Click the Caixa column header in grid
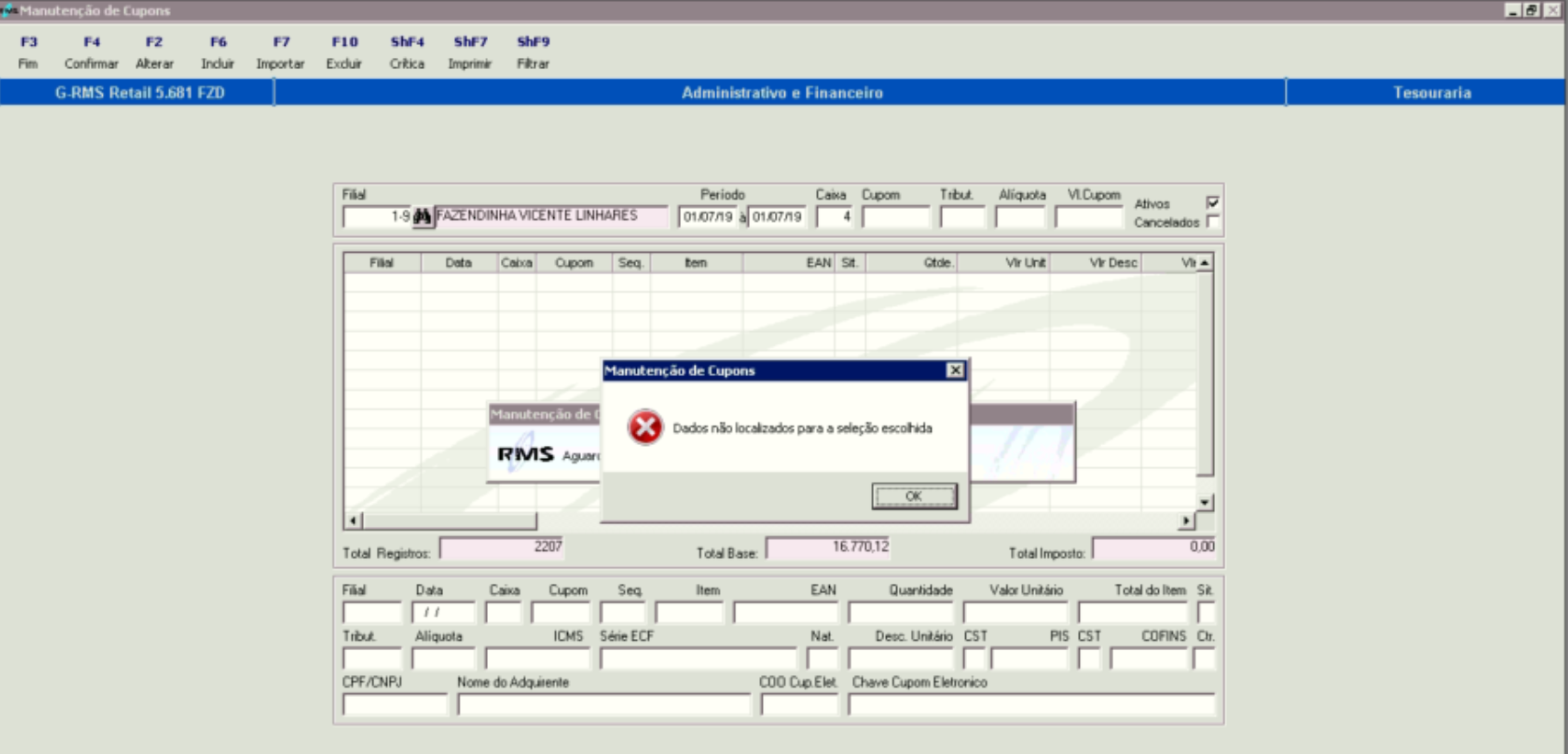 pos(517,263)
